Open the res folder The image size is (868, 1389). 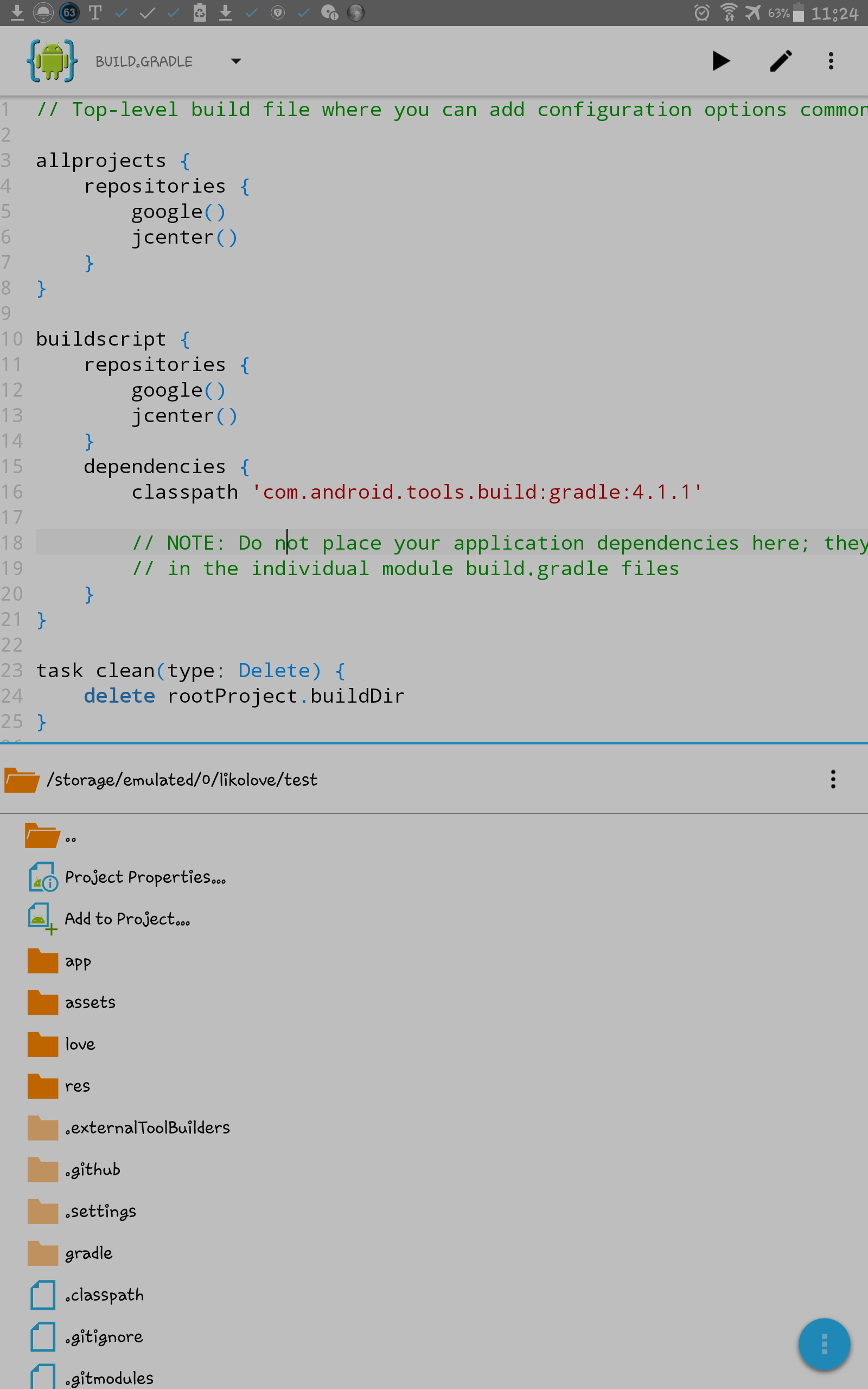pos(434,1086)
